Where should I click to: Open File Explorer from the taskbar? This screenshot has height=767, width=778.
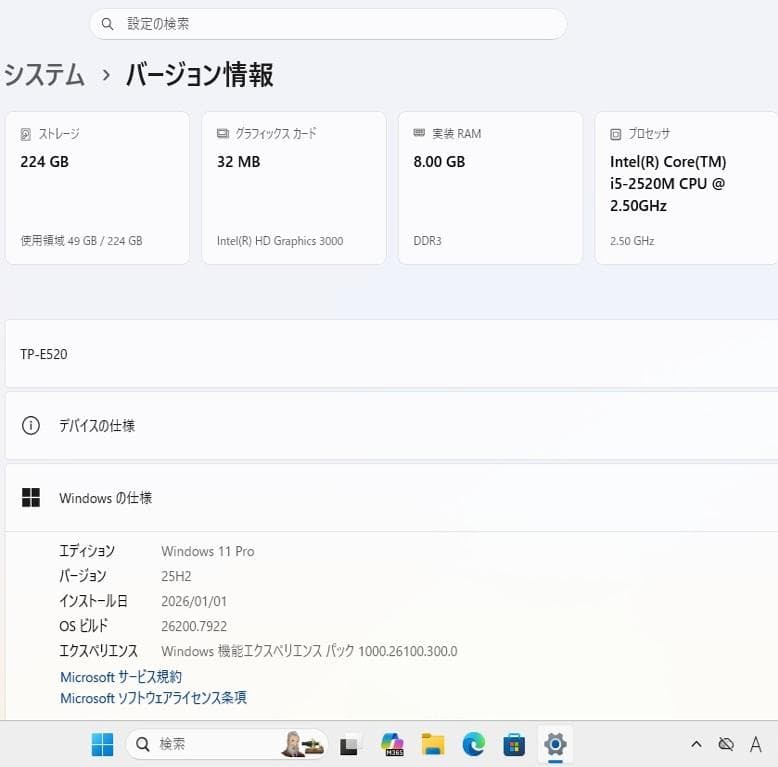tap(433, 744)
